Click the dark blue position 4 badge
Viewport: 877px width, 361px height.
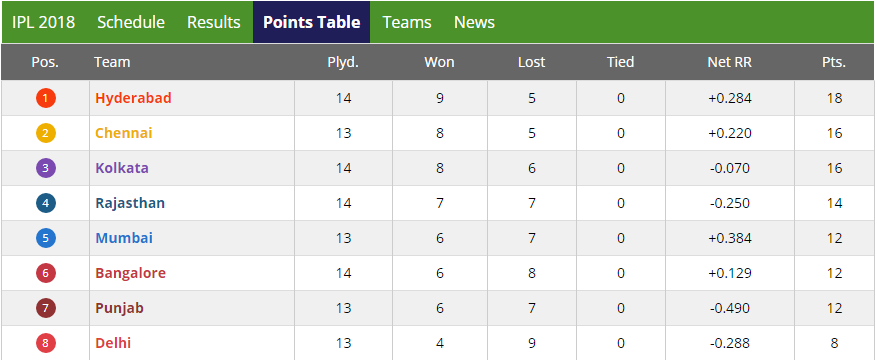click(x=45, y=203)
